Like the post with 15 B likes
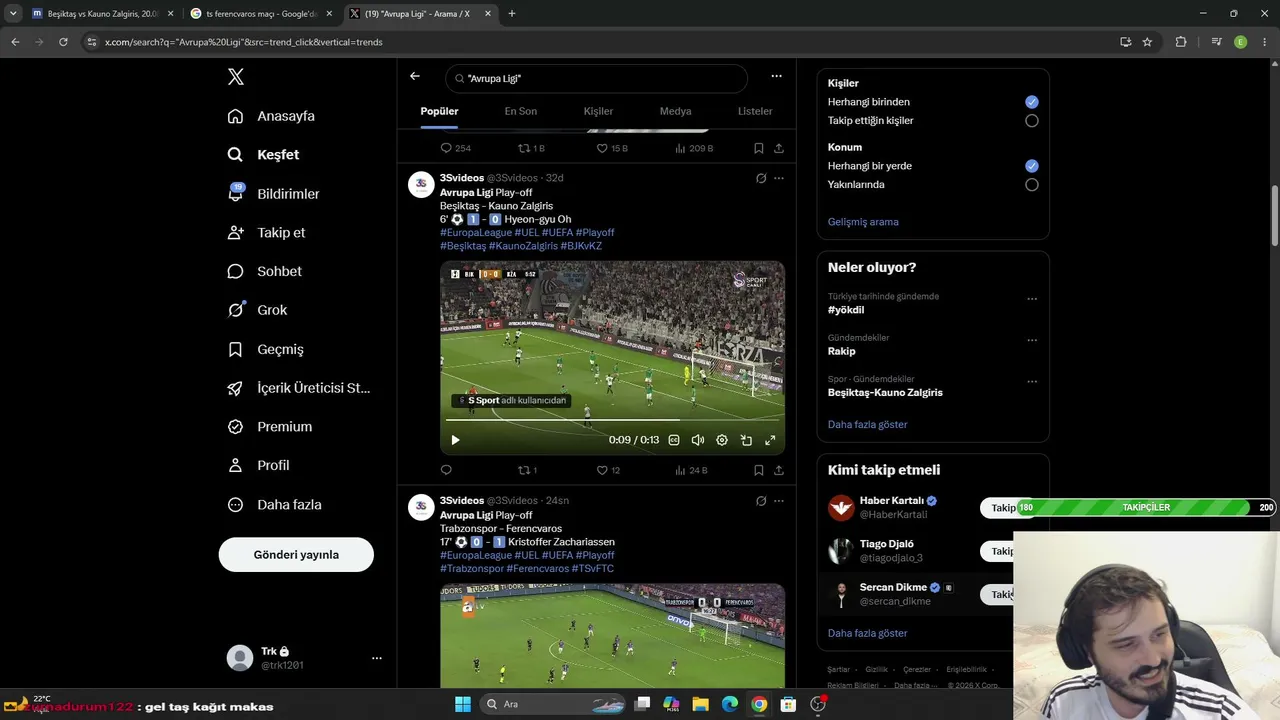 [612, 148]
